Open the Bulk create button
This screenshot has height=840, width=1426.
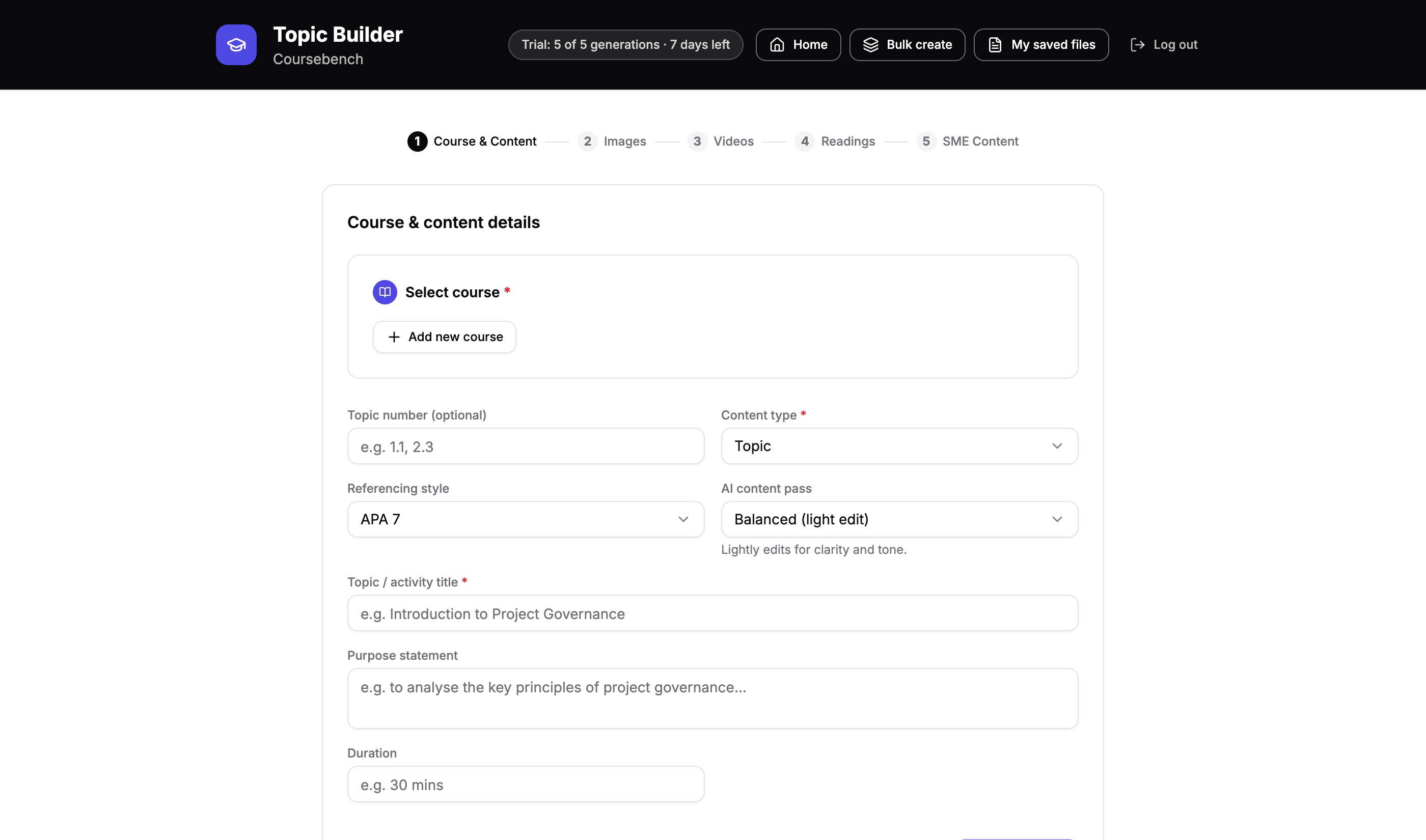(x=907, y=45)
